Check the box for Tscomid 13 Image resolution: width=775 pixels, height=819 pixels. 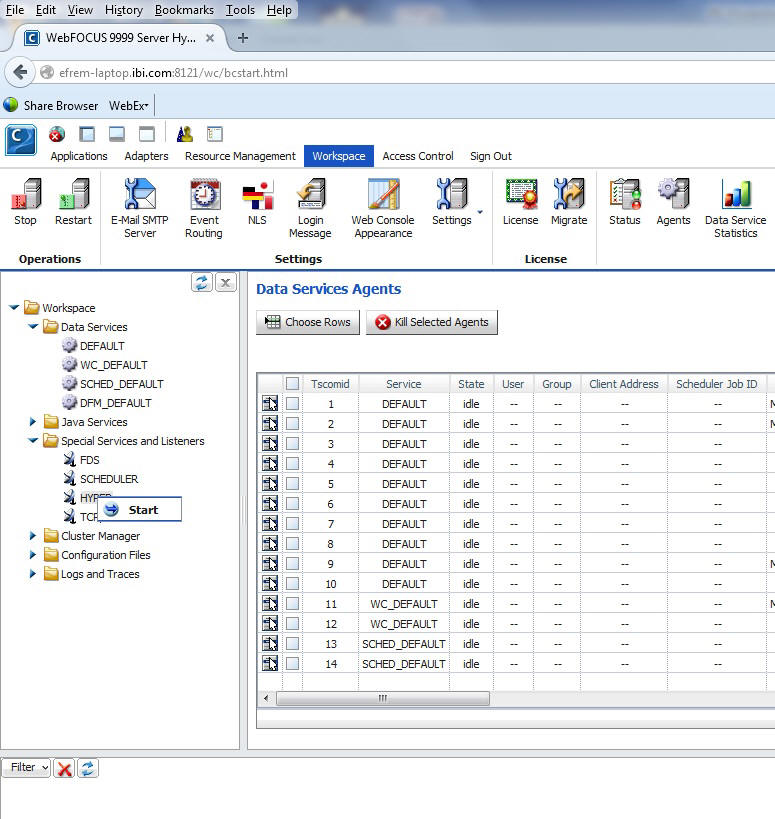[292, 644]
